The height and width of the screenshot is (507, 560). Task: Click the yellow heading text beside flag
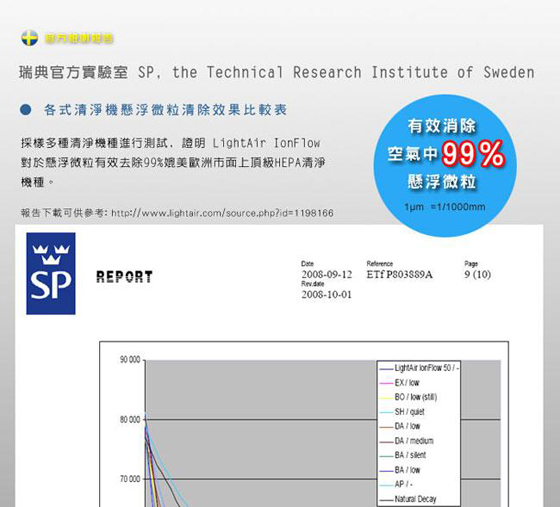(x=79, y=38)
